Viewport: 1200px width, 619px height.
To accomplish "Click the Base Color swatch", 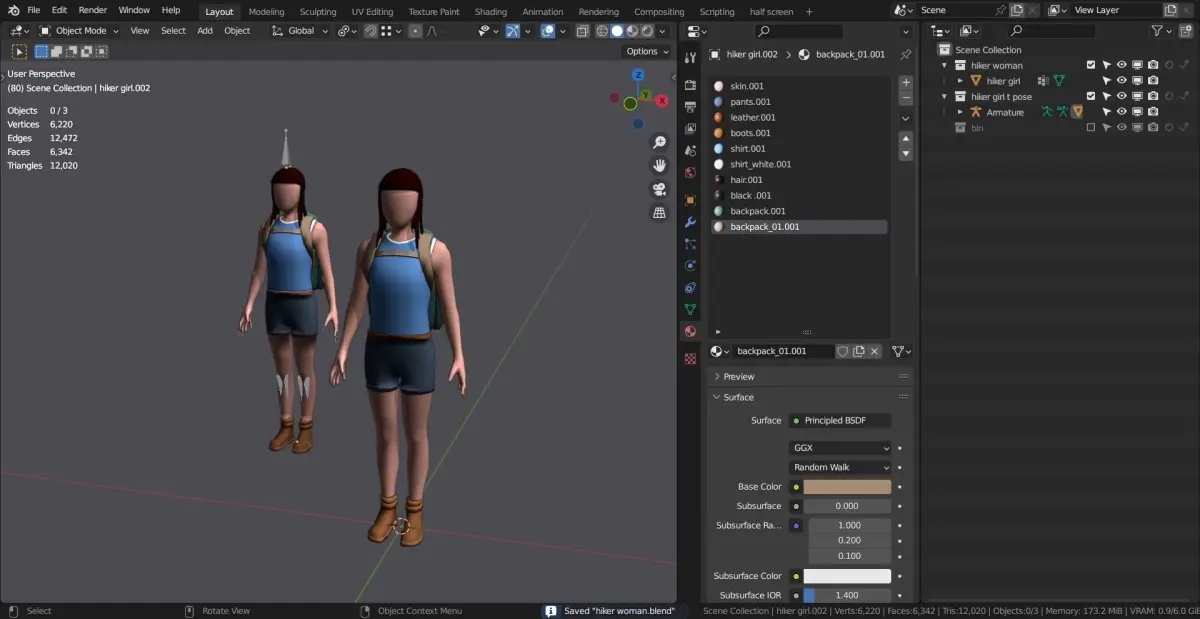I will coord(847,487).
